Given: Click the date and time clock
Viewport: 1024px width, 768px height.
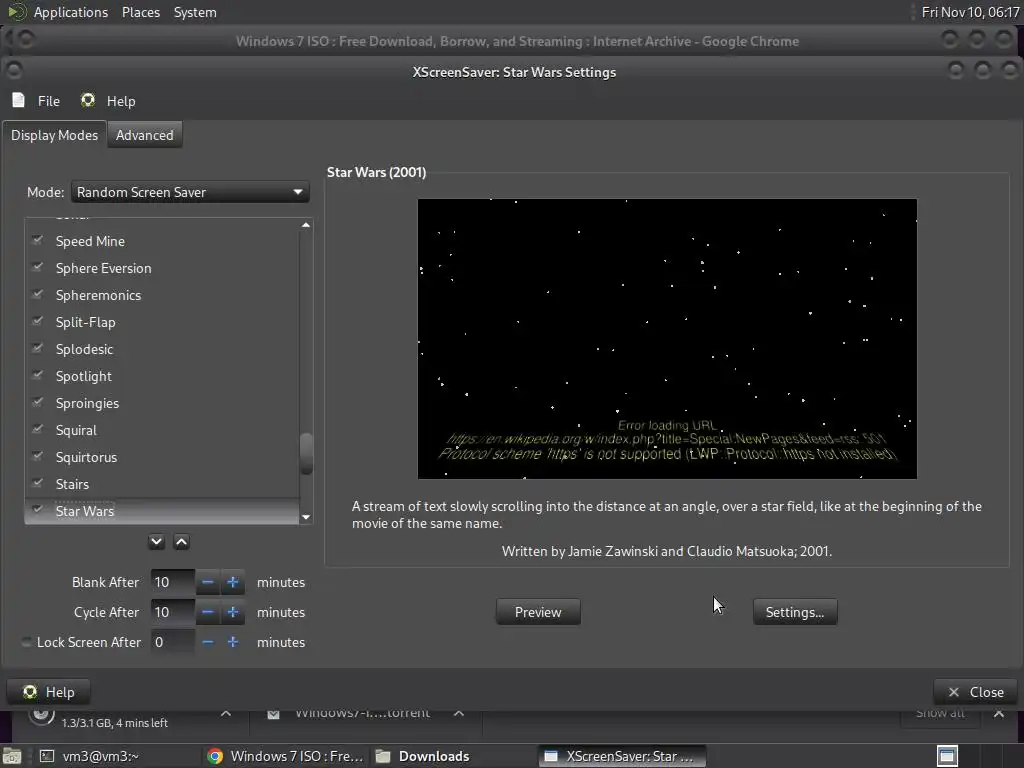Looking at the screenshot, I should [x=970, y=12].
